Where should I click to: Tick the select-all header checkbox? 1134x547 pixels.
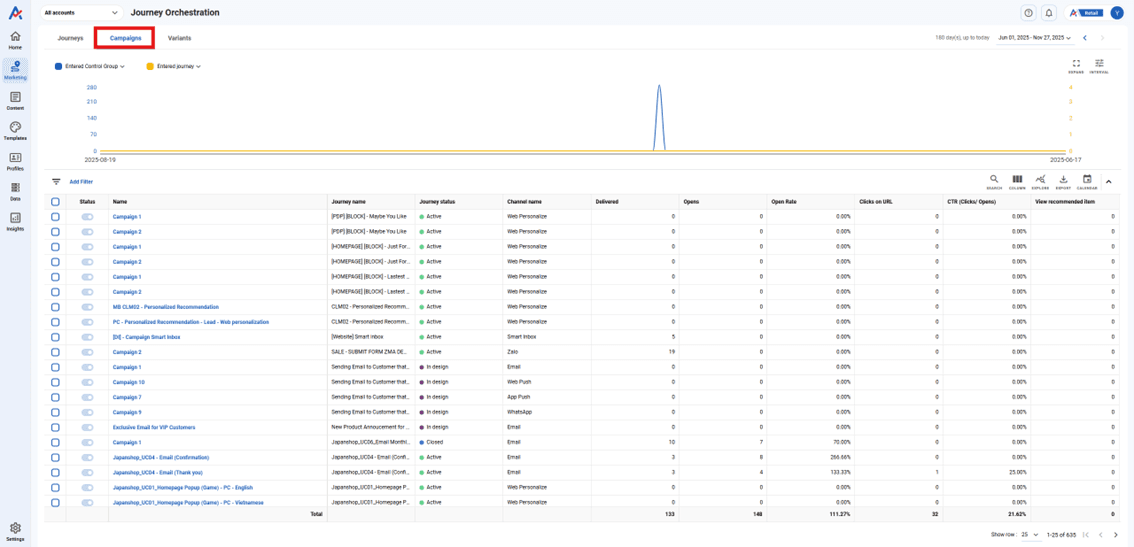pyautogui.click(x=56, y=202)
